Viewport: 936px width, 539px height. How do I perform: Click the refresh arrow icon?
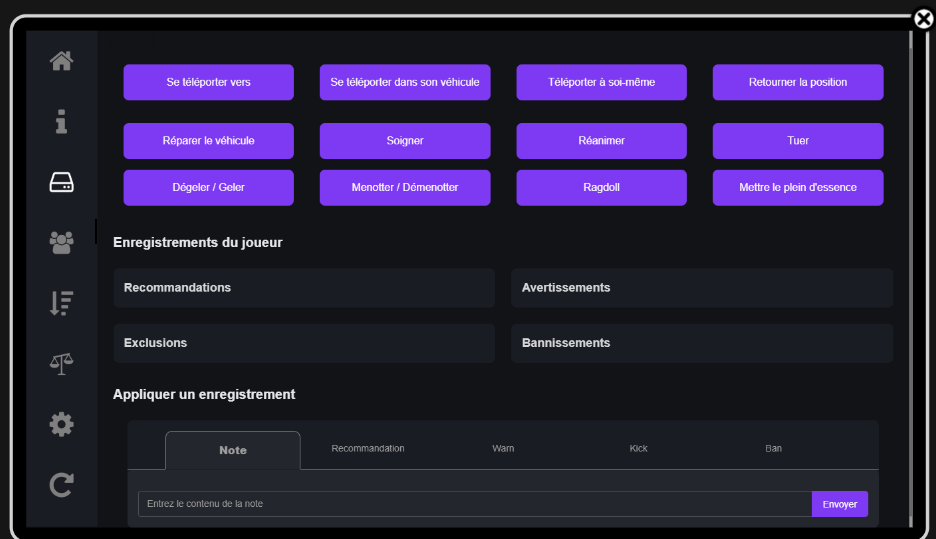click(61, 485)
